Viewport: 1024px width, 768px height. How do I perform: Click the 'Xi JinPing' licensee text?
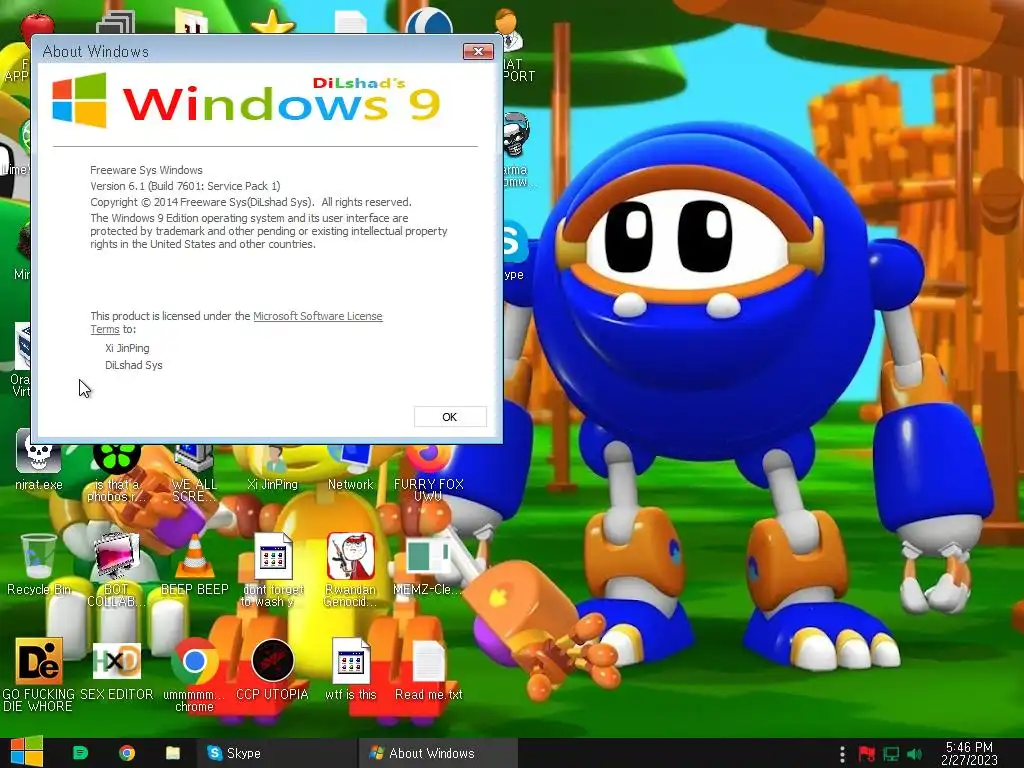tap(127, 348)
